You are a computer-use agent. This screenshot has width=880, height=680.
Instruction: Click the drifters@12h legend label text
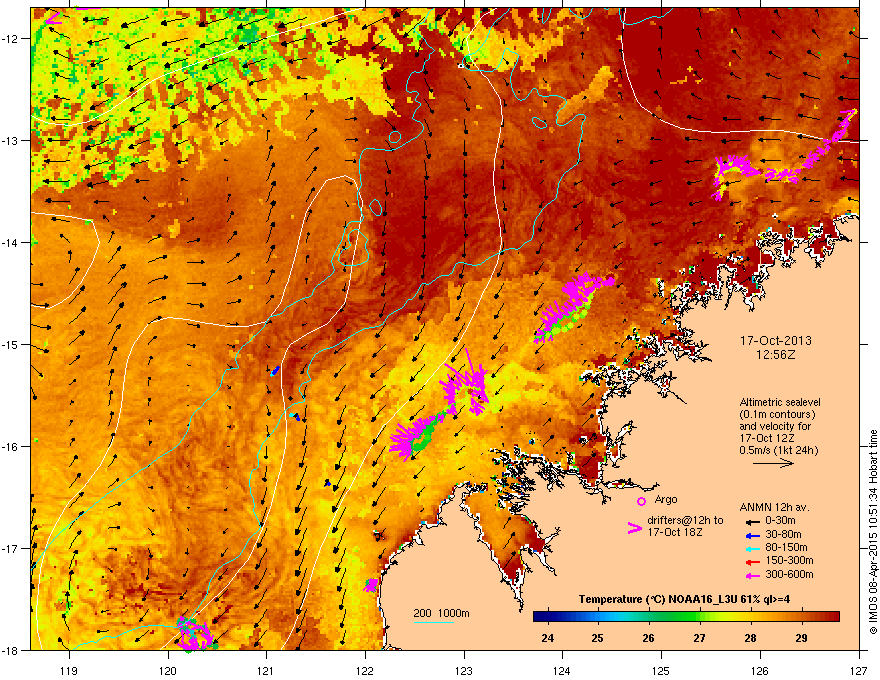(685, 526)
